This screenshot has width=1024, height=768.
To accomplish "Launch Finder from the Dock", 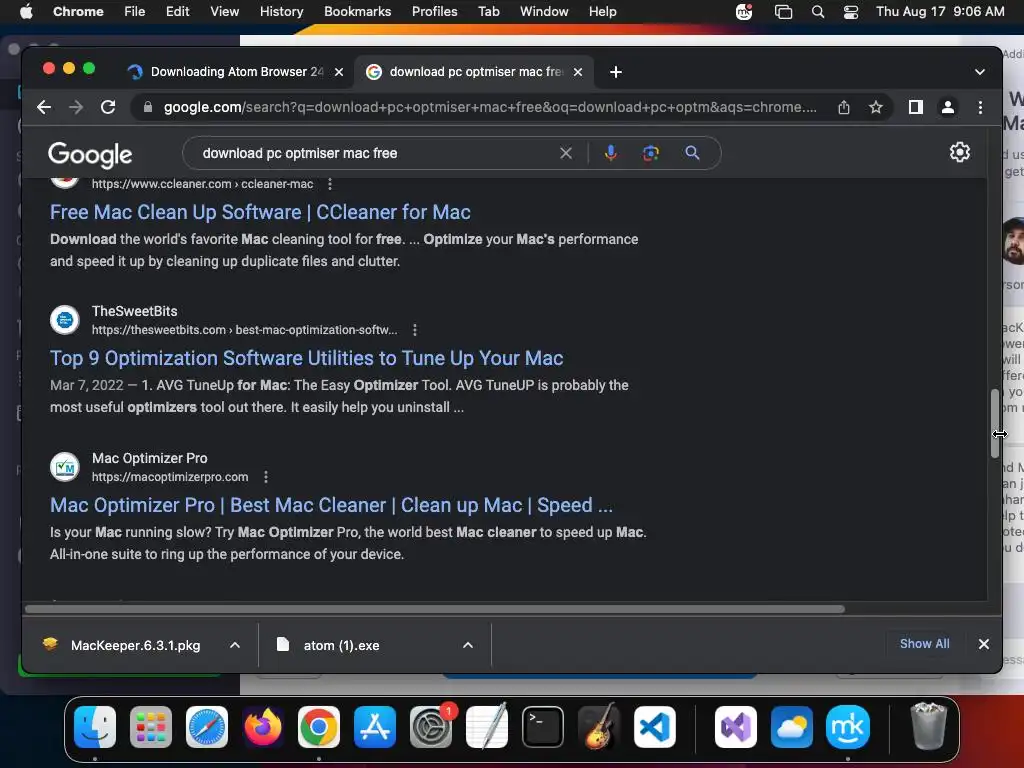I will (x=95, y=727).
